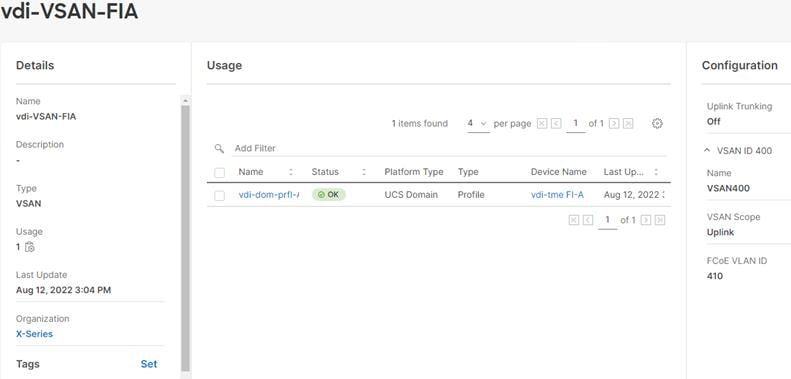Sort table by Status column sort icon
Screen dimensions: 791x379
point(364,172)
